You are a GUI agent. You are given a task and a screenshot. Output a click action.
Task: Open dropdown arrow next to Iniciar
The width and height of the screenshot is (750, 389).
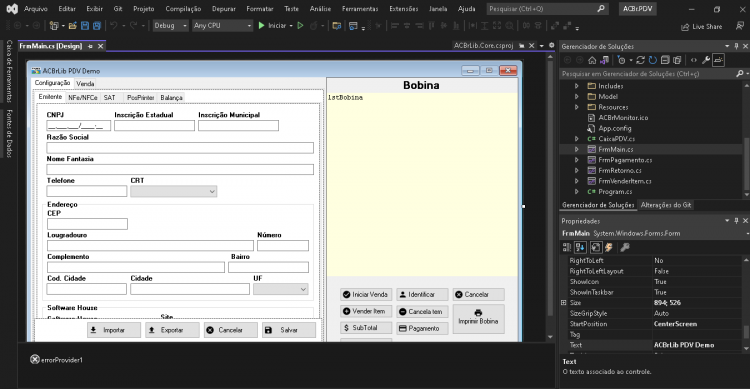coord(291,26)
